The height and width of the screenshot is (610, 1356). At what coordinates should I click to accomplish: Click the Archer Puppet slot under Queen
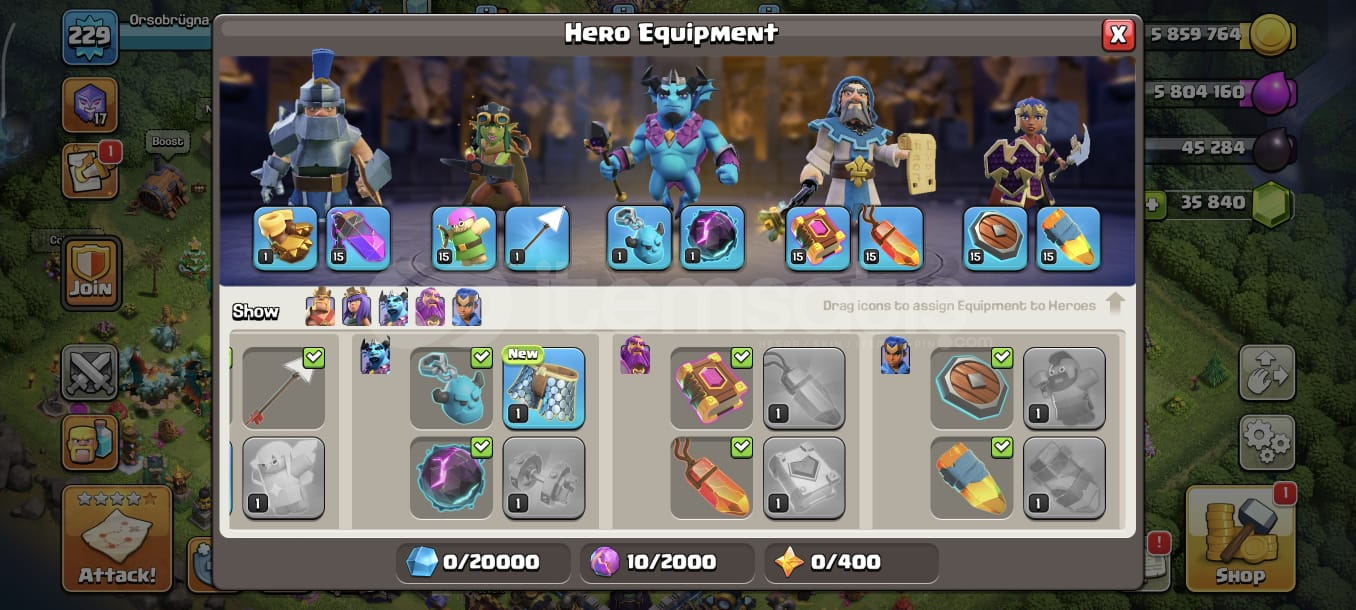pyautogui.click(x=464, y=238)
